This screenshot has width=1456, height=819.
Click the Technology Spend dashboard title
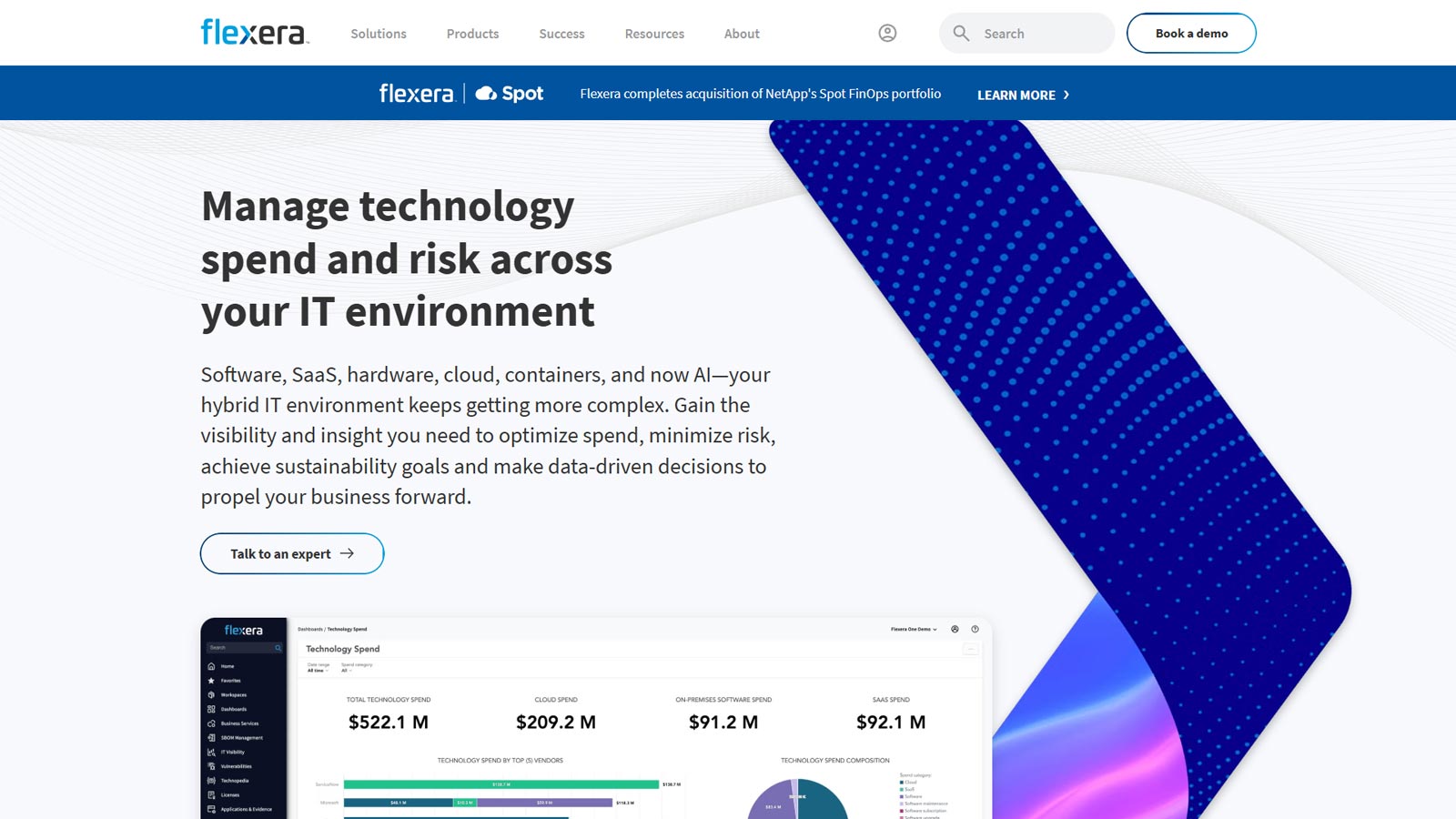343,649
